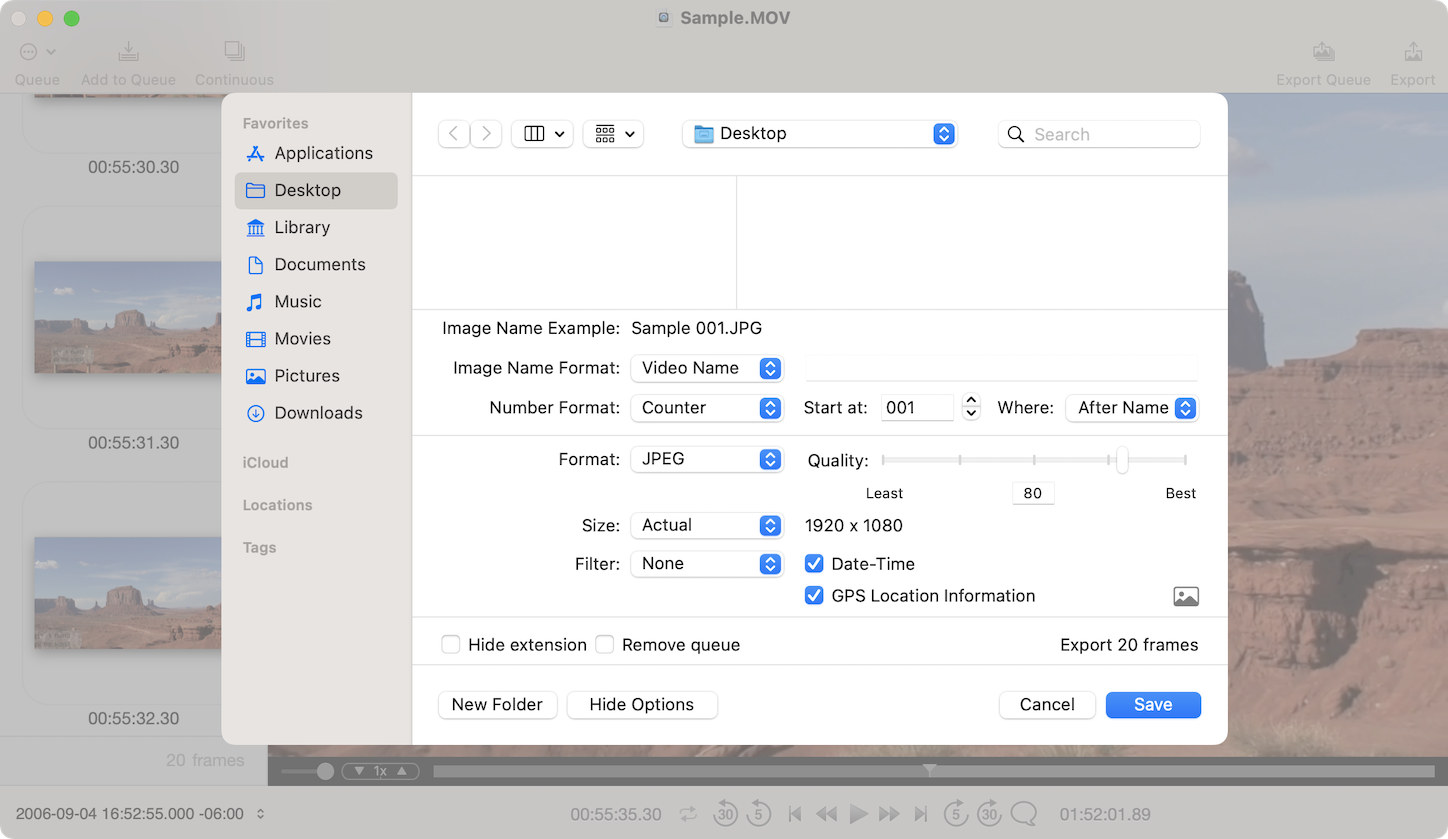
Task: Click the Export toolbar icon
Action: [1413, 51]
